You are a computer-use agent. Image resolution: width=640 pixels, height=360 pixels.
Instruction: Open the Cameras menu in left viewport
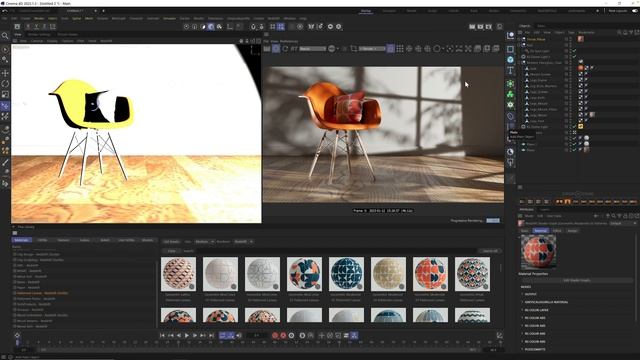click(37, 41)
